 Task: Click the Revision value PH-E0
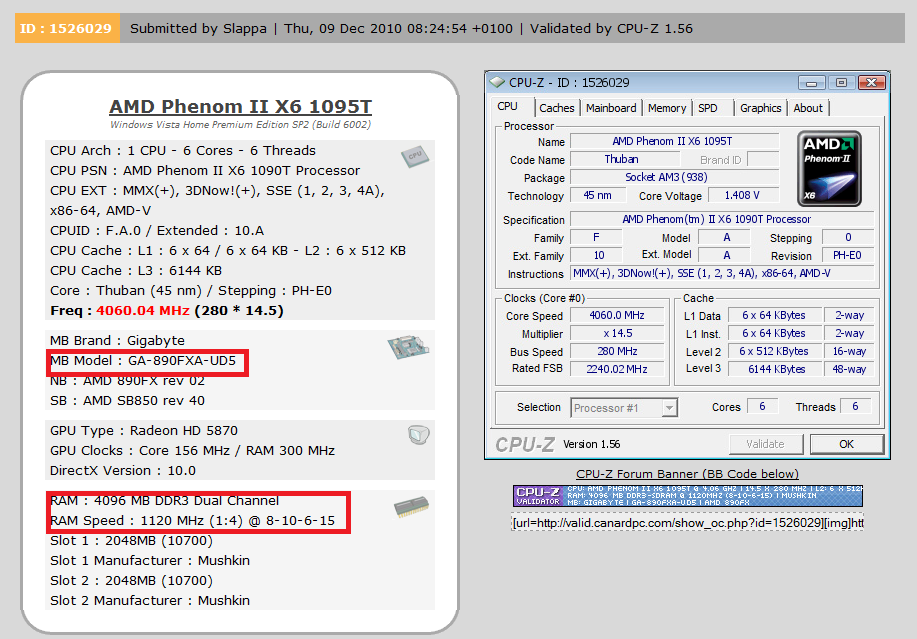[847, 255]
